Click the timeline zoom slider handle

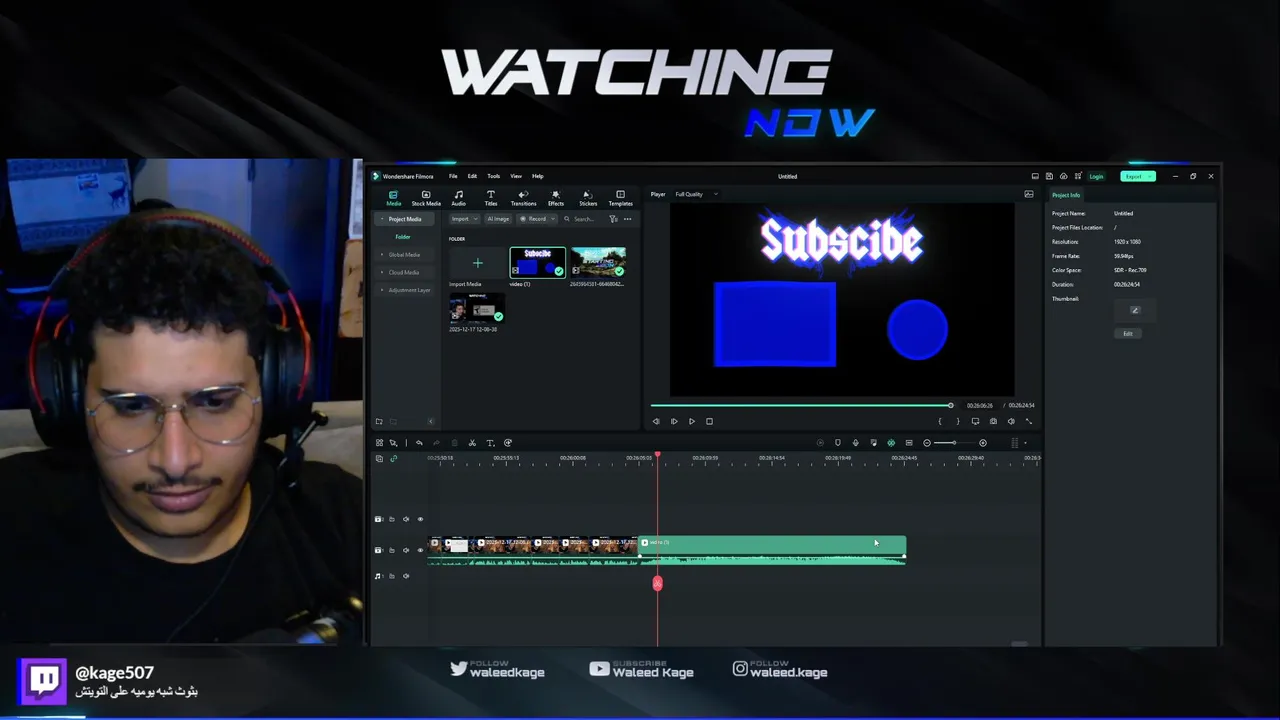click(954, 443)
